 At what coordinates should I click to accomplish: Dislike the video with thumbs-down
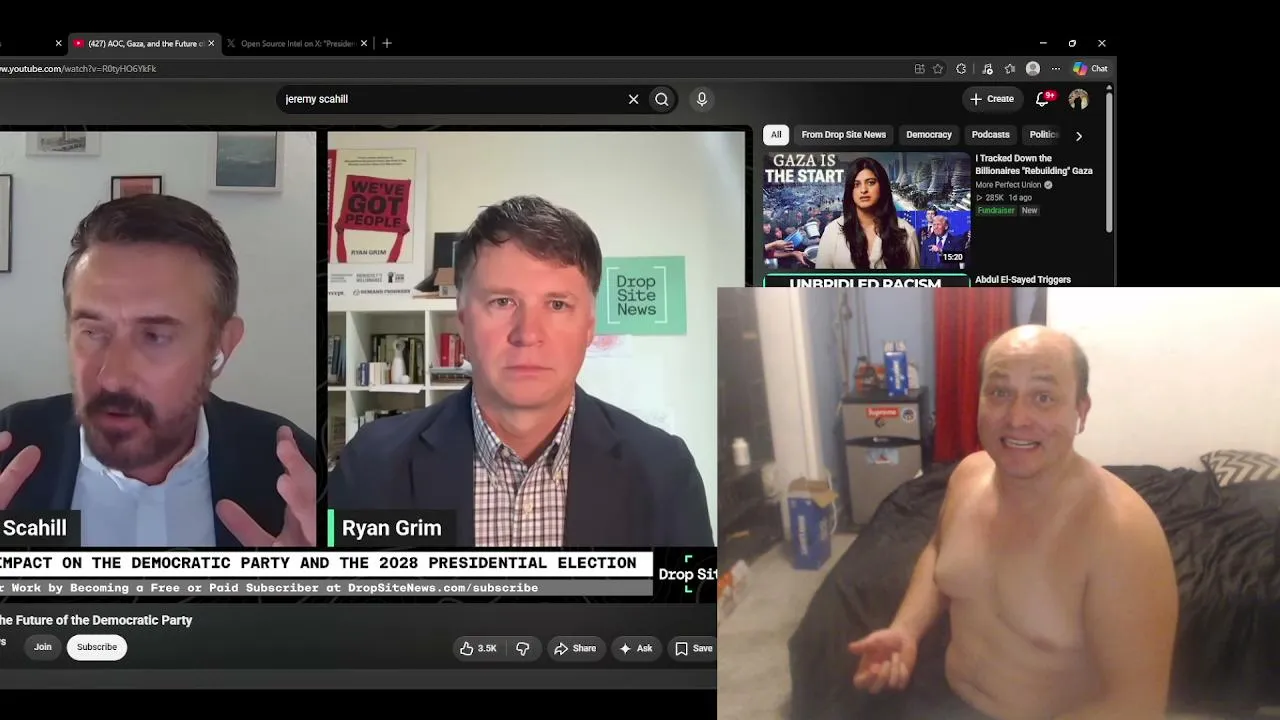(x=522, y=648)
